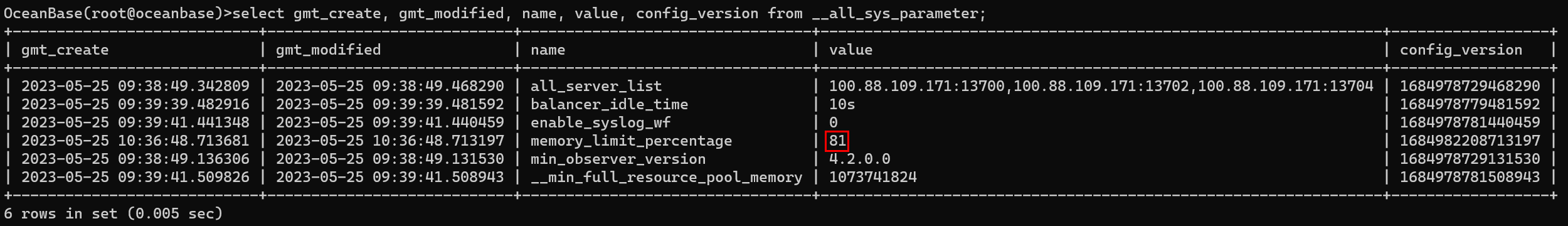
Task: Click the highlighted value 81
Action: (837, 141)
